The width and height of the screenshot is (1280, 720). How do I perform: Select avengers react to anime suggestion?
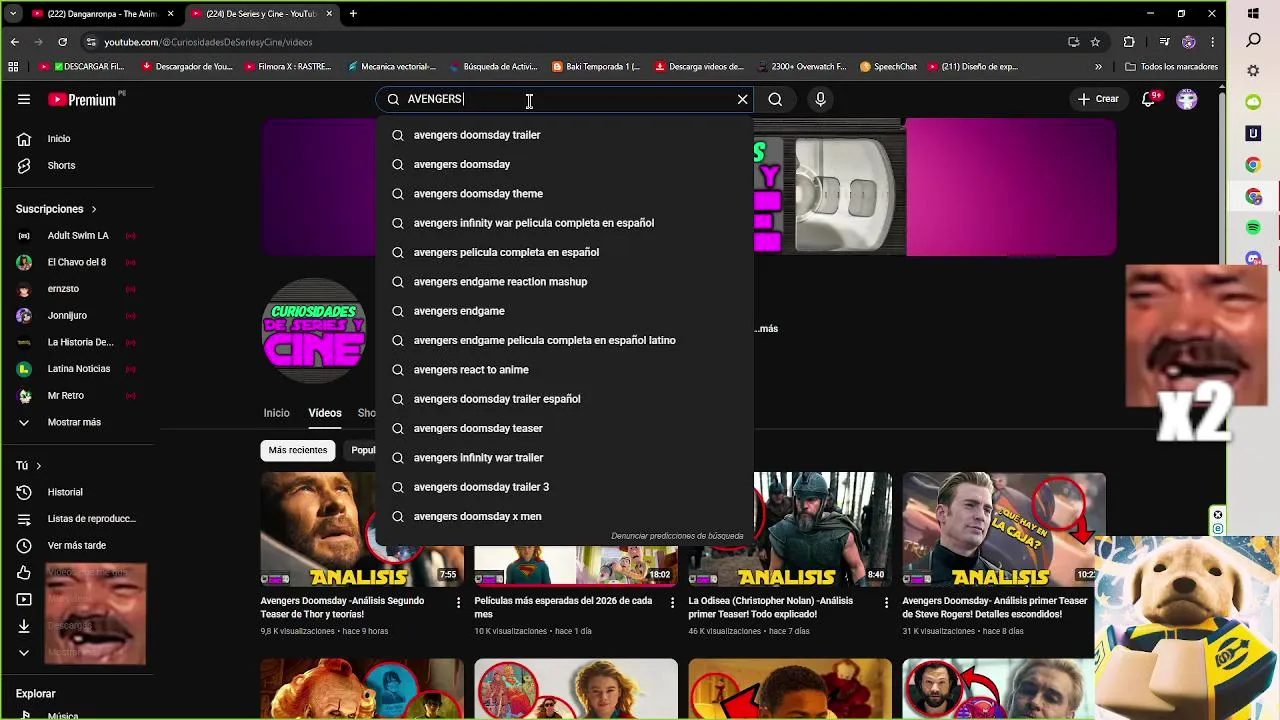(x=564, y=370)
